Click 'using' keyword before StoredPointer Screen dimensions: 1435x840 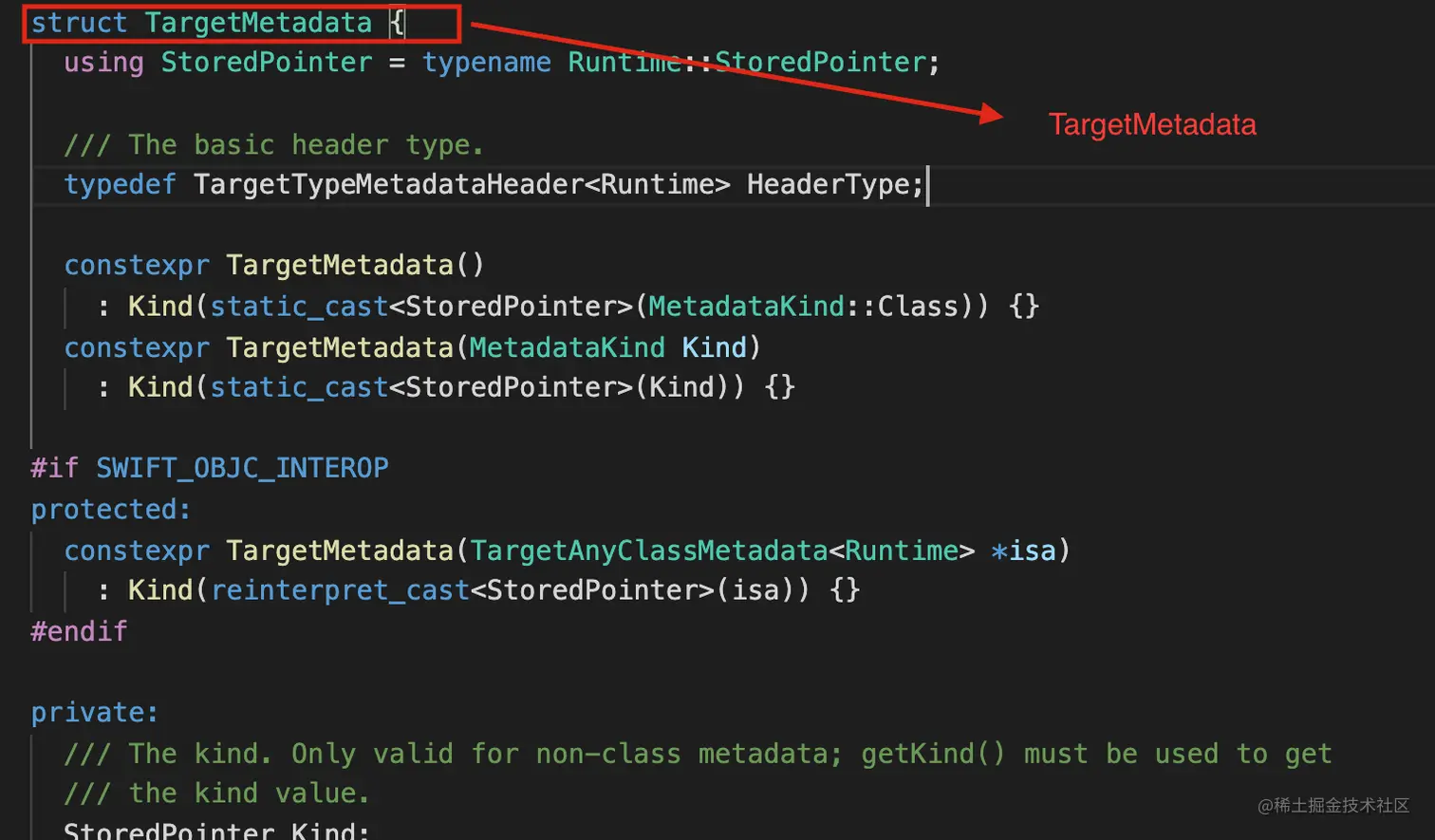(x=103, y=63)
